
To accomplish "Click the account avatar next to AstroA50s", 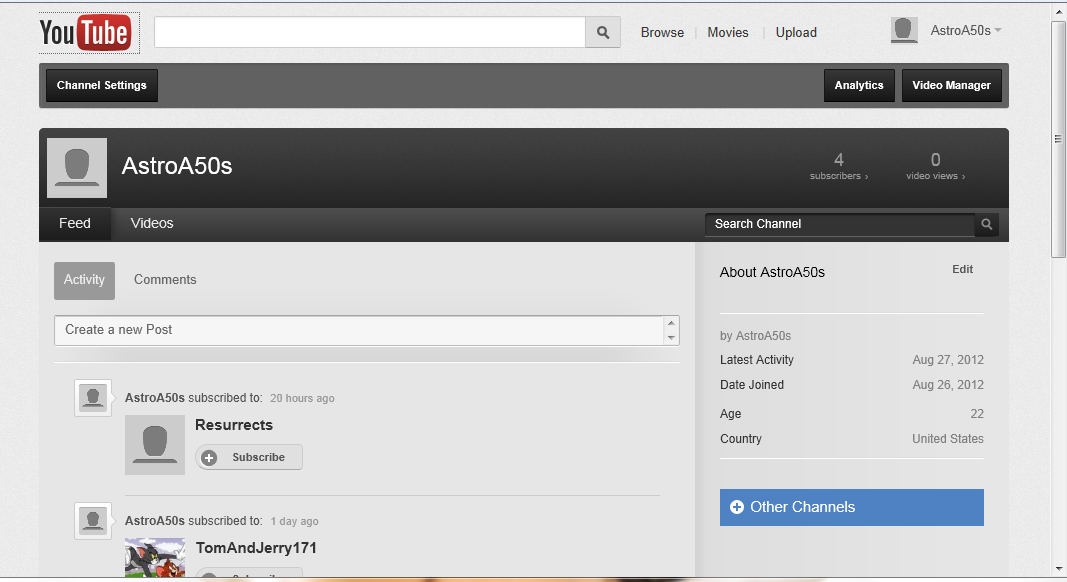I will coord(904,31).
